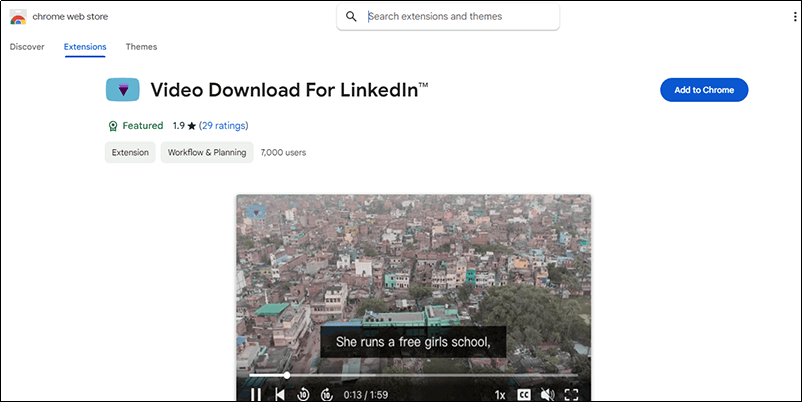803x403 pixels.
Task: Pause the video with the pause button
Action: coord(256,394)
